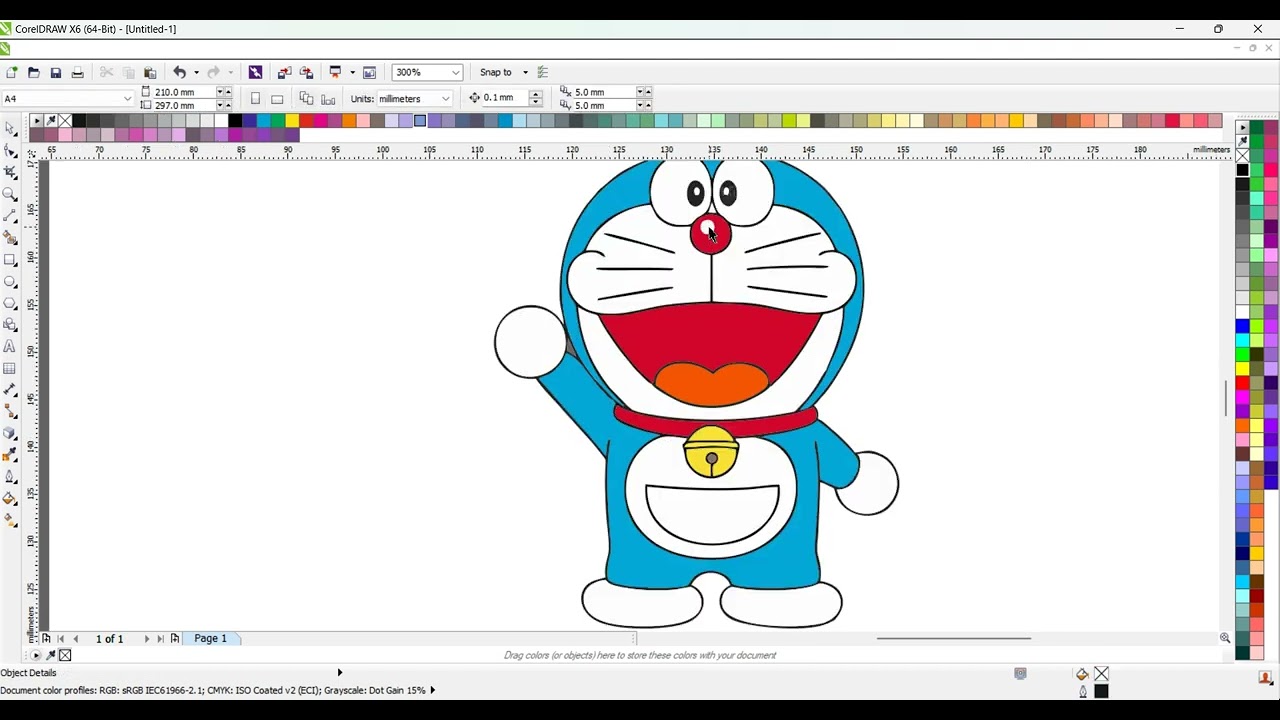The width and height of the screenshot is (1280, 720).
Task: Undo the last action
Action: click(x=179, y=72)
